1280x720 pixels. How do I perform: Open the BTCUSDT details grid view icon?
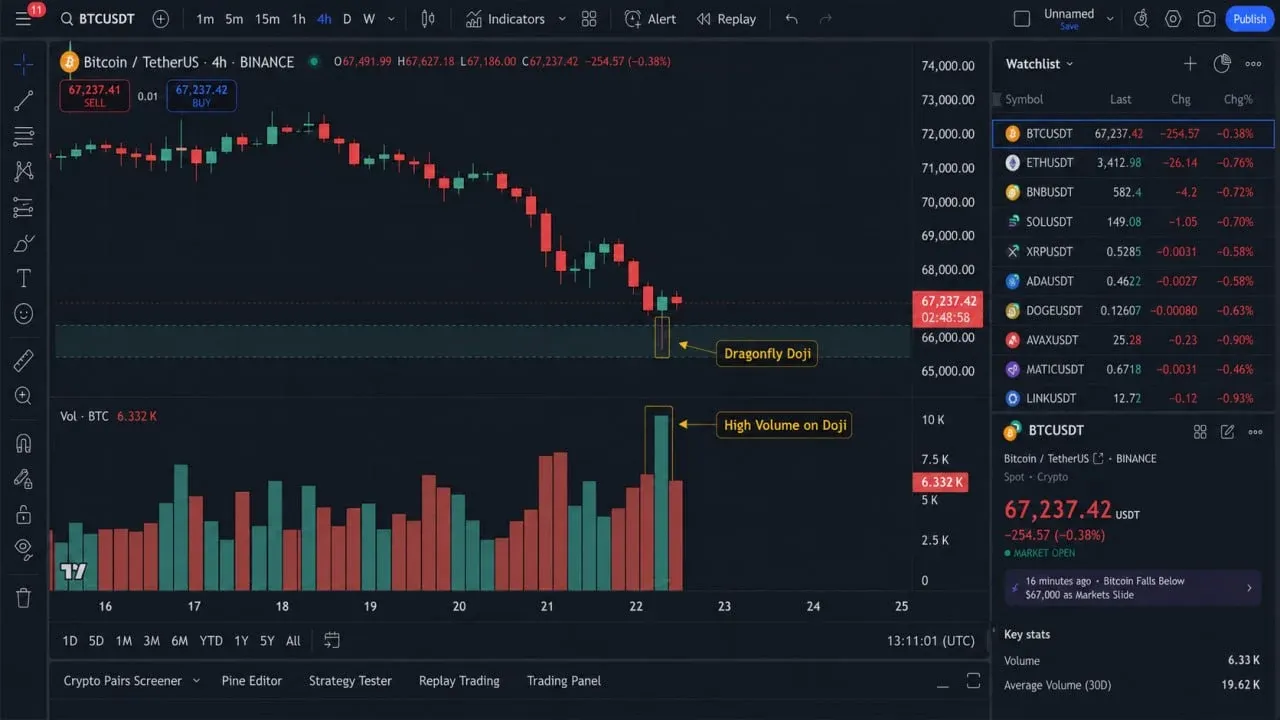[x=1200, y=431]
